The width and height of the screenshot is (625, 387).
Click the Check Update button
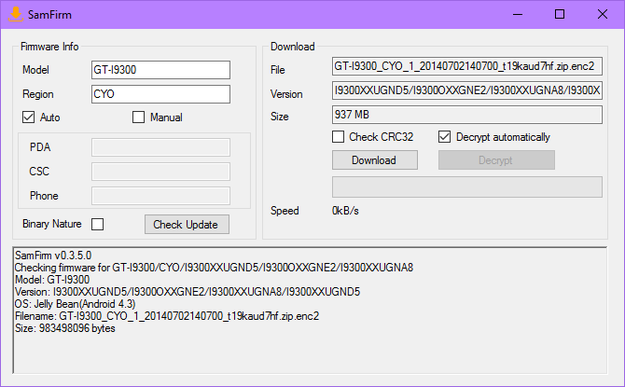click(x=187, y=224)
